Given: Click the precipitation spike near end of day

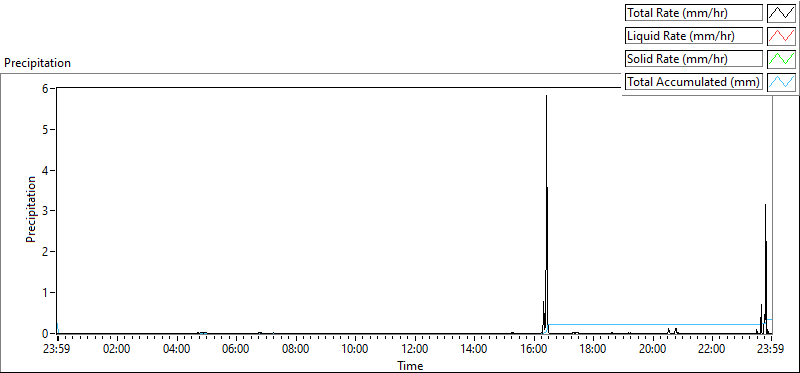Looking at the screenshot, I should pyautogui.click(x=765, y=268).
